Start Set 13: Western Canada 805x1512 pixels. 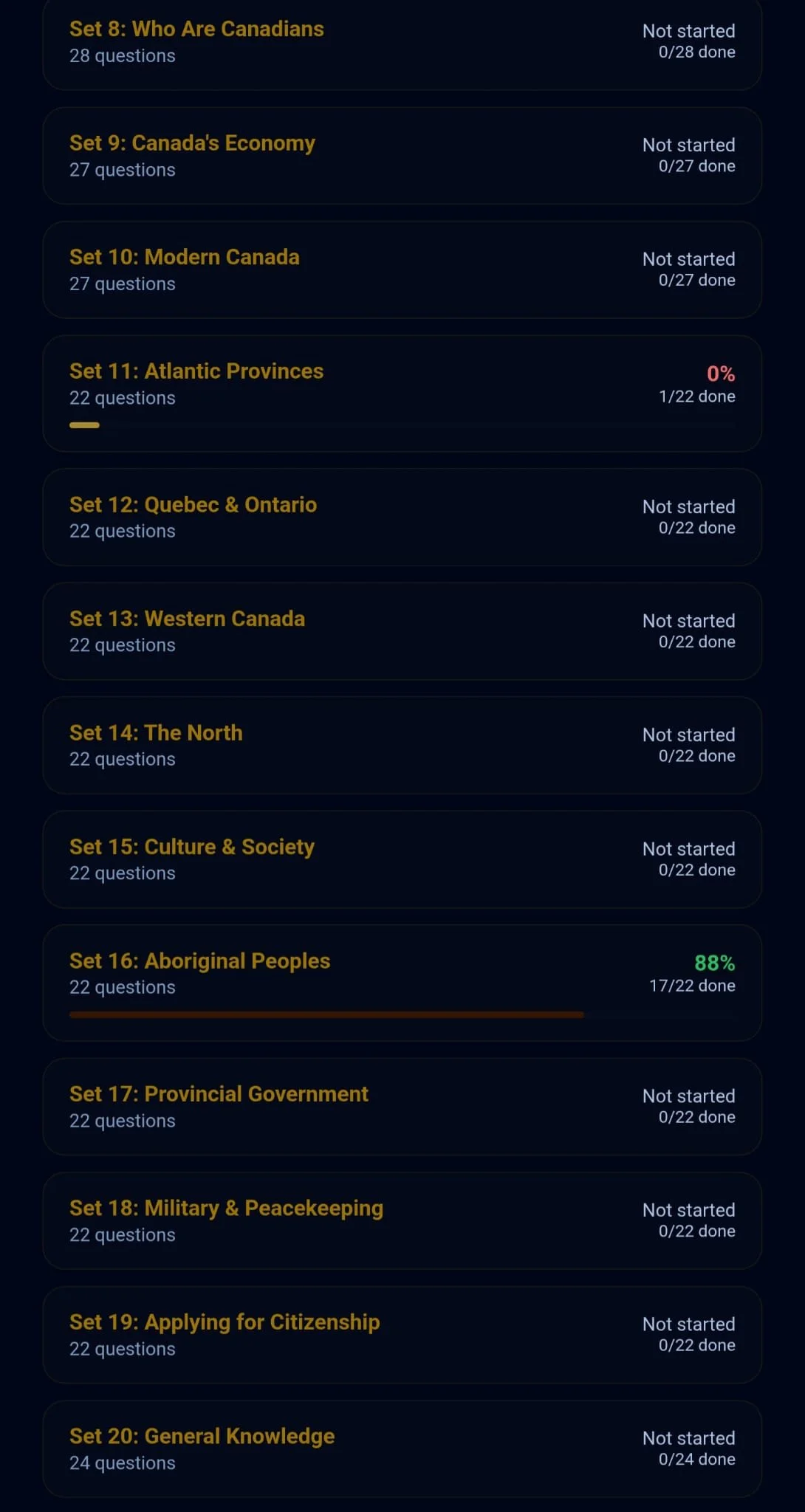click(x=402, y=631)
